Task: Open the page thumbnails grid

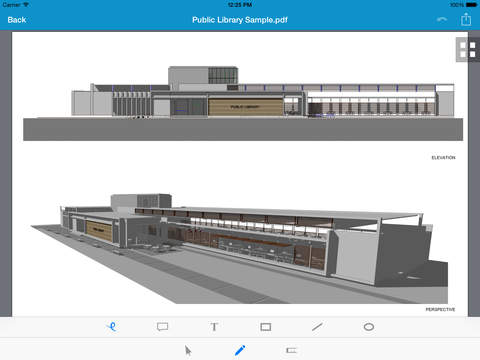Action: tap(468, 50)
